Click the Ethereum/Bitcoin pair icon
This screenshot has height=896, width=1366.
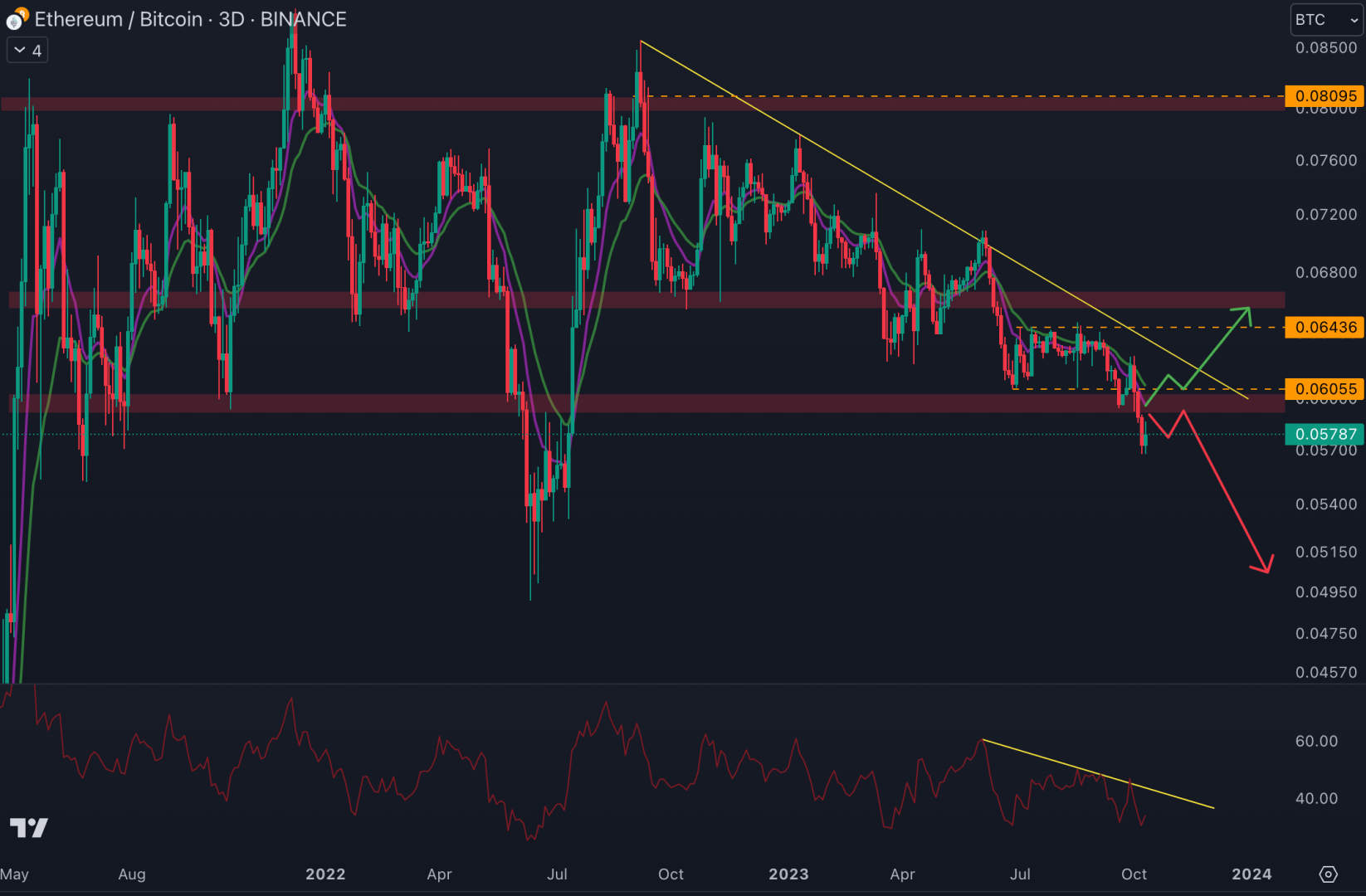17,18
